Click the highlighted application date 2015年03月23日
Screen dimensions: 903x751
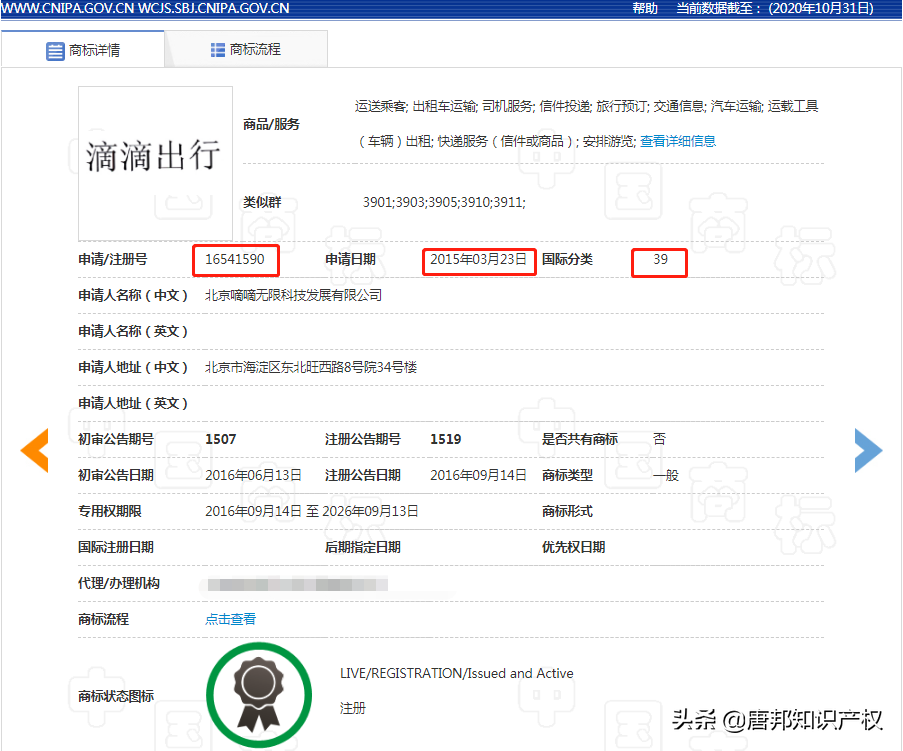[x=479, y=259]
